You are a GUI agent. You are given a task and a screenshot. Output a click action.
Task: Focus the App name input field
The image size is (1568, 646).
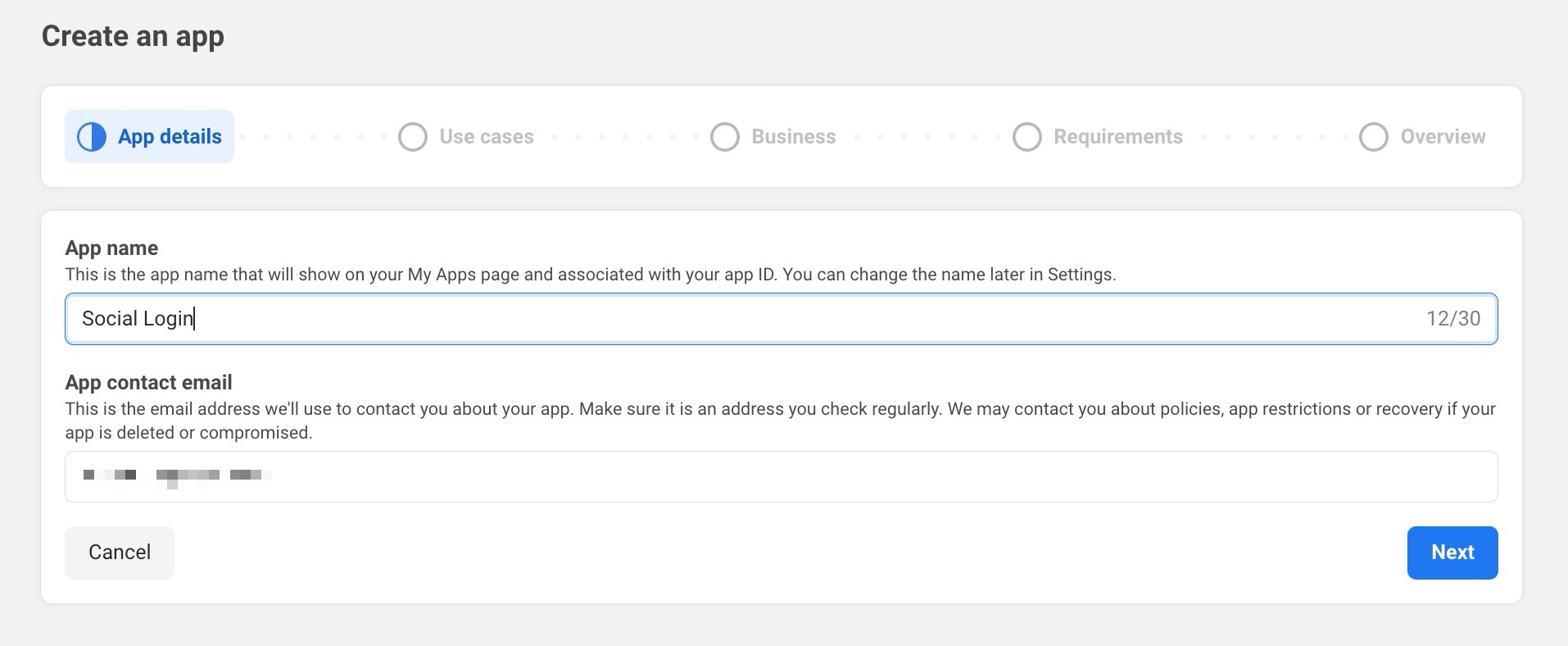pyautogui.click(x=737, y=319)
